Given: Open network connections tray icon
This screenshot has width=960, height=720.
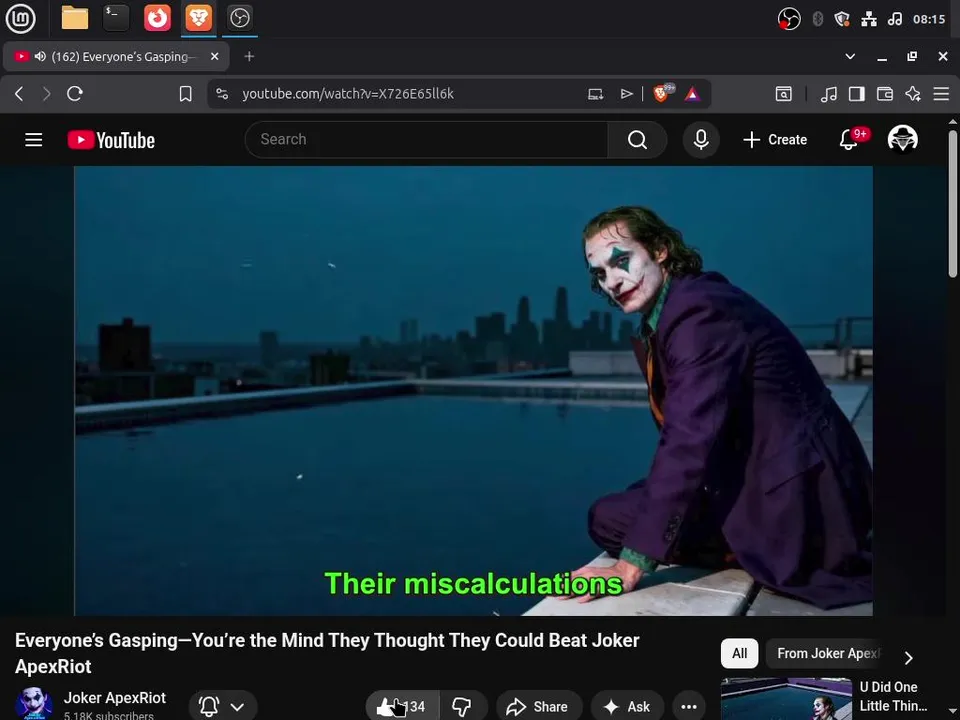Looking at the screenshot, I should [x=868, y=19].
